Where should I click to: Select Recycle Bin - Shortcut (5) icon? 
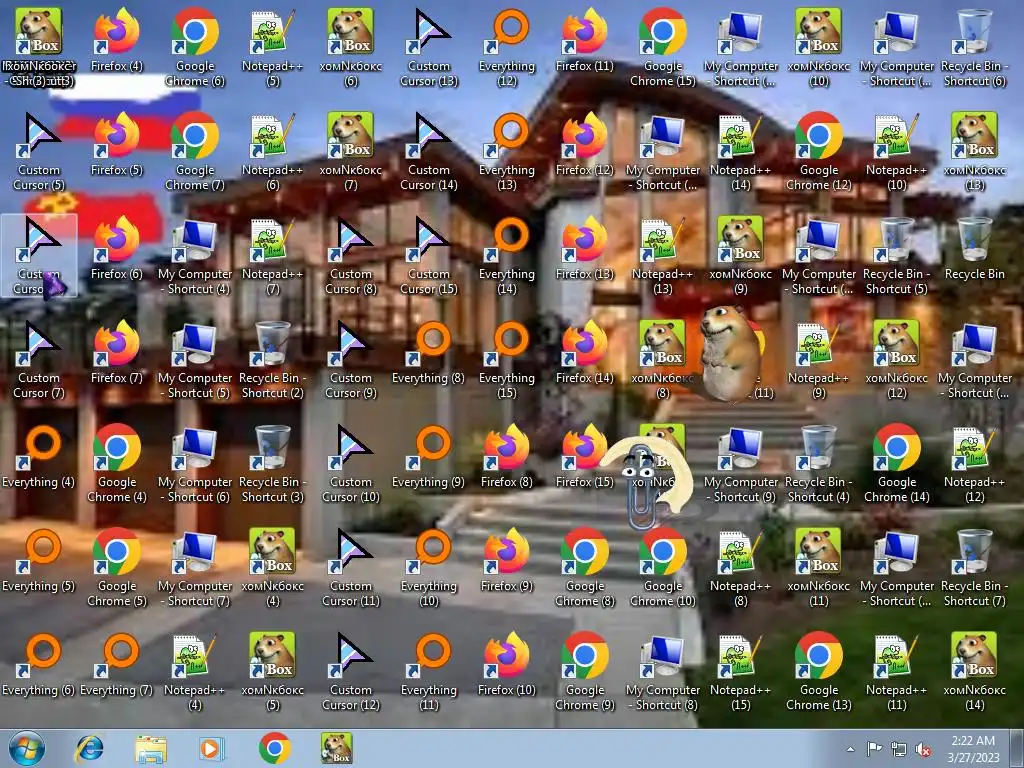point(897,255)
